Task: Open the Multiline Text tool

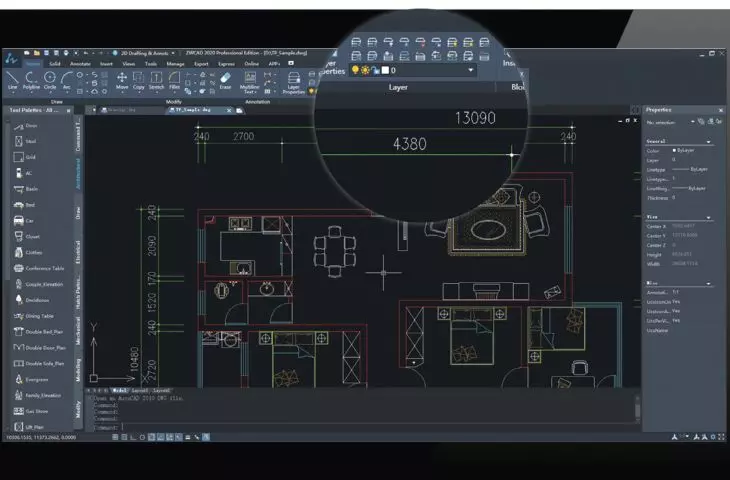Action: 250,82
